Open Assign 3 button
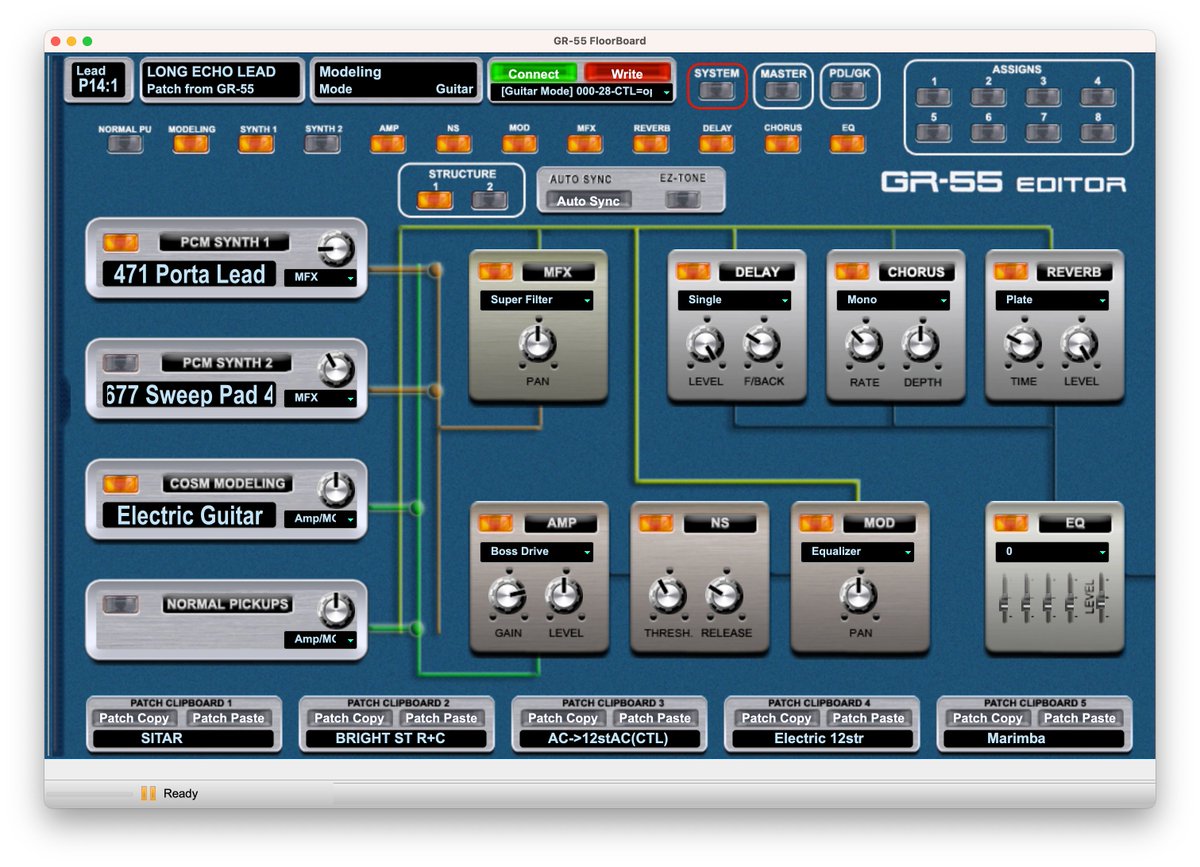The width and height of the screenshot is (1200, 867). [x=1042, y=97]
